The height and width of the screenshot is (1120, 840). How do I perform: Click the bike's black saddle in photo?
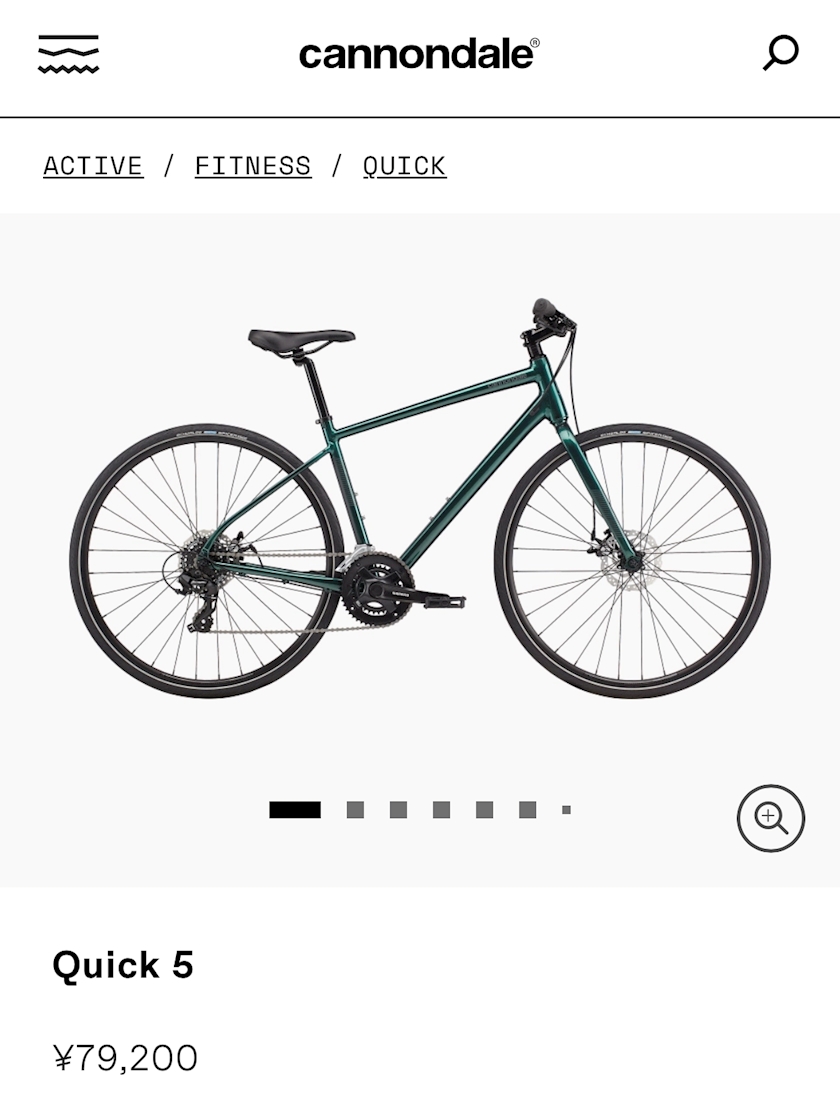tap(301, 339)
